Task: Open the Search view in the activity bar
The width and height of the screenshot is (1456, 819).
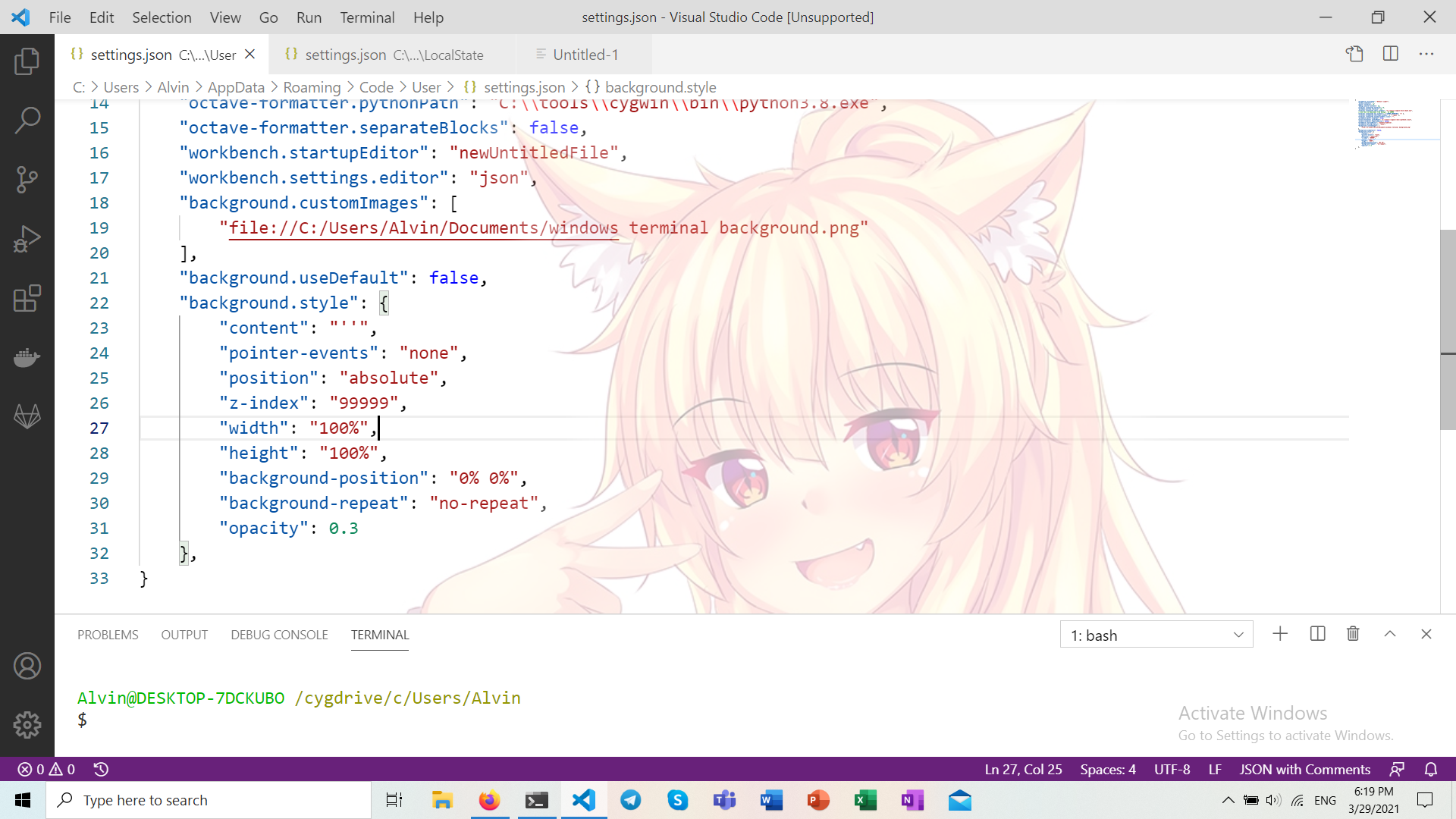Action: click(27, 120)
